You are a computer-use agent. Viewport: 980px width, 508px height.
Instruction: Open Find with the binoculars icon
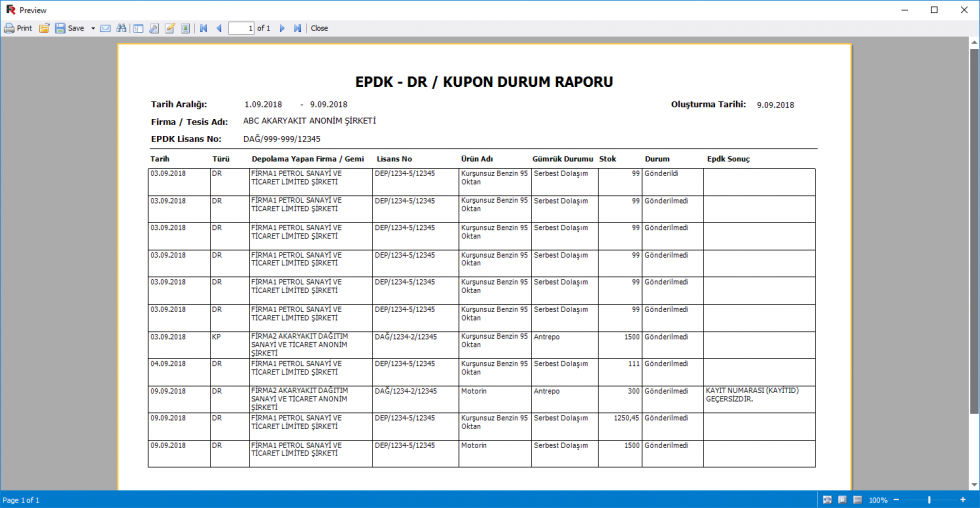coord(122,28)
